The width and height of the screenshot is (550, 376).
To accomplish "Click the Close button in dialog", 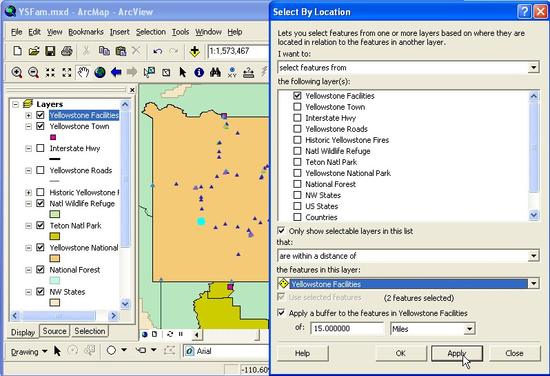I will (x=515, y=353).
